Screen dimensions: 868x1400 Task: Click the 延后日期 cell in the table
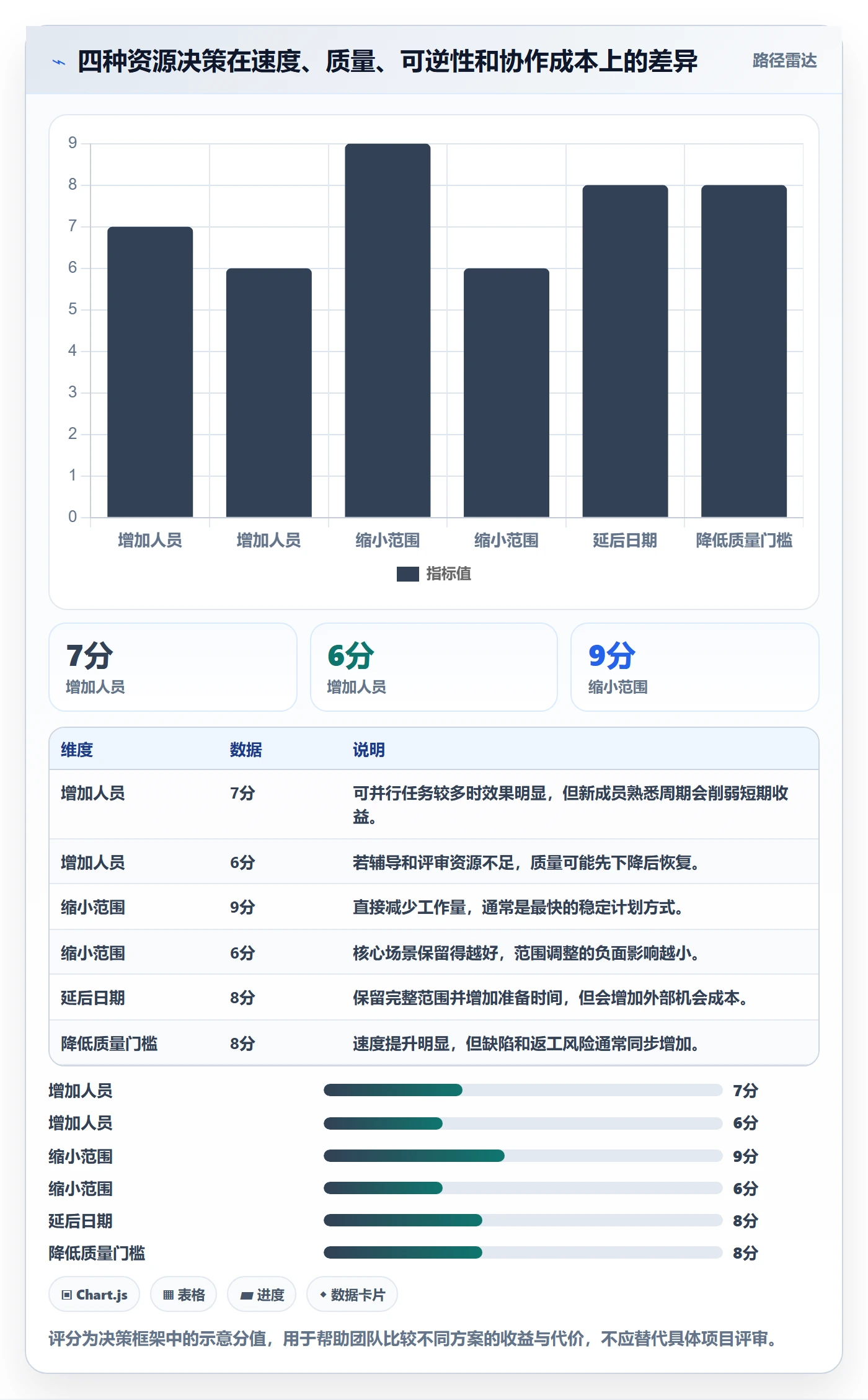click(93, 998)
